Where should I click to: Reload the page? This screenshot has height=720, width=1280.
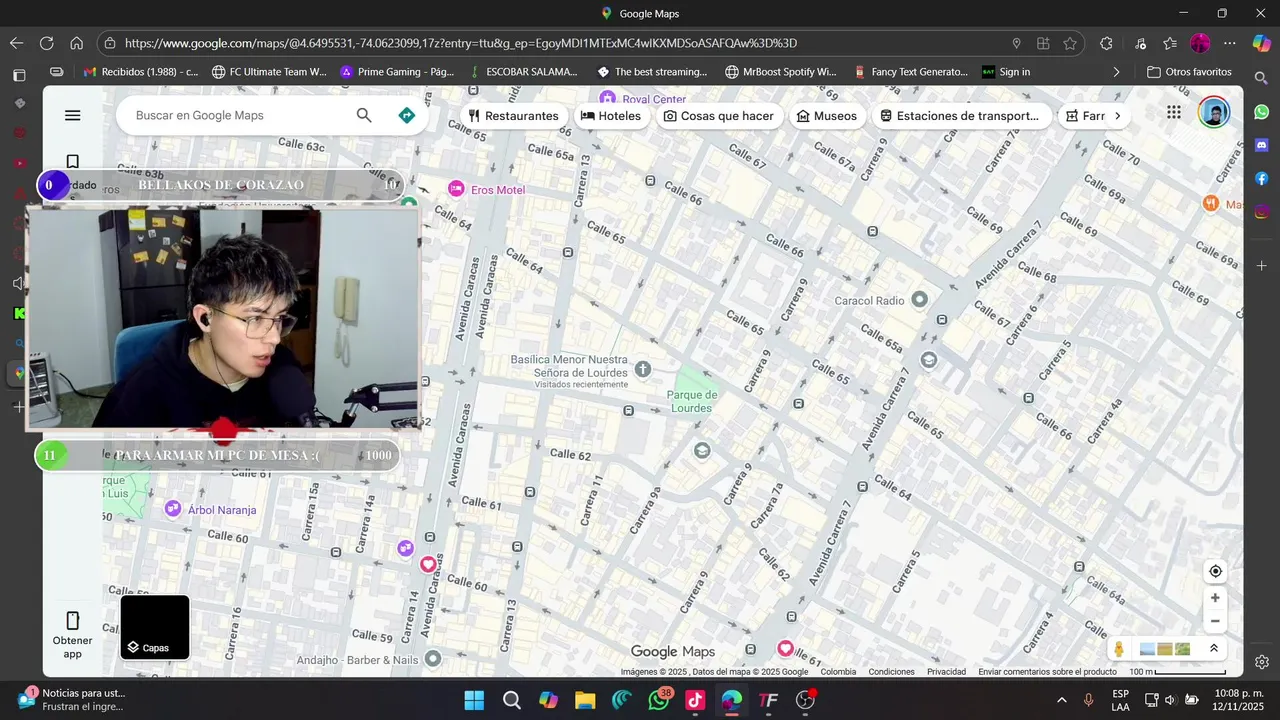point(46,43)
